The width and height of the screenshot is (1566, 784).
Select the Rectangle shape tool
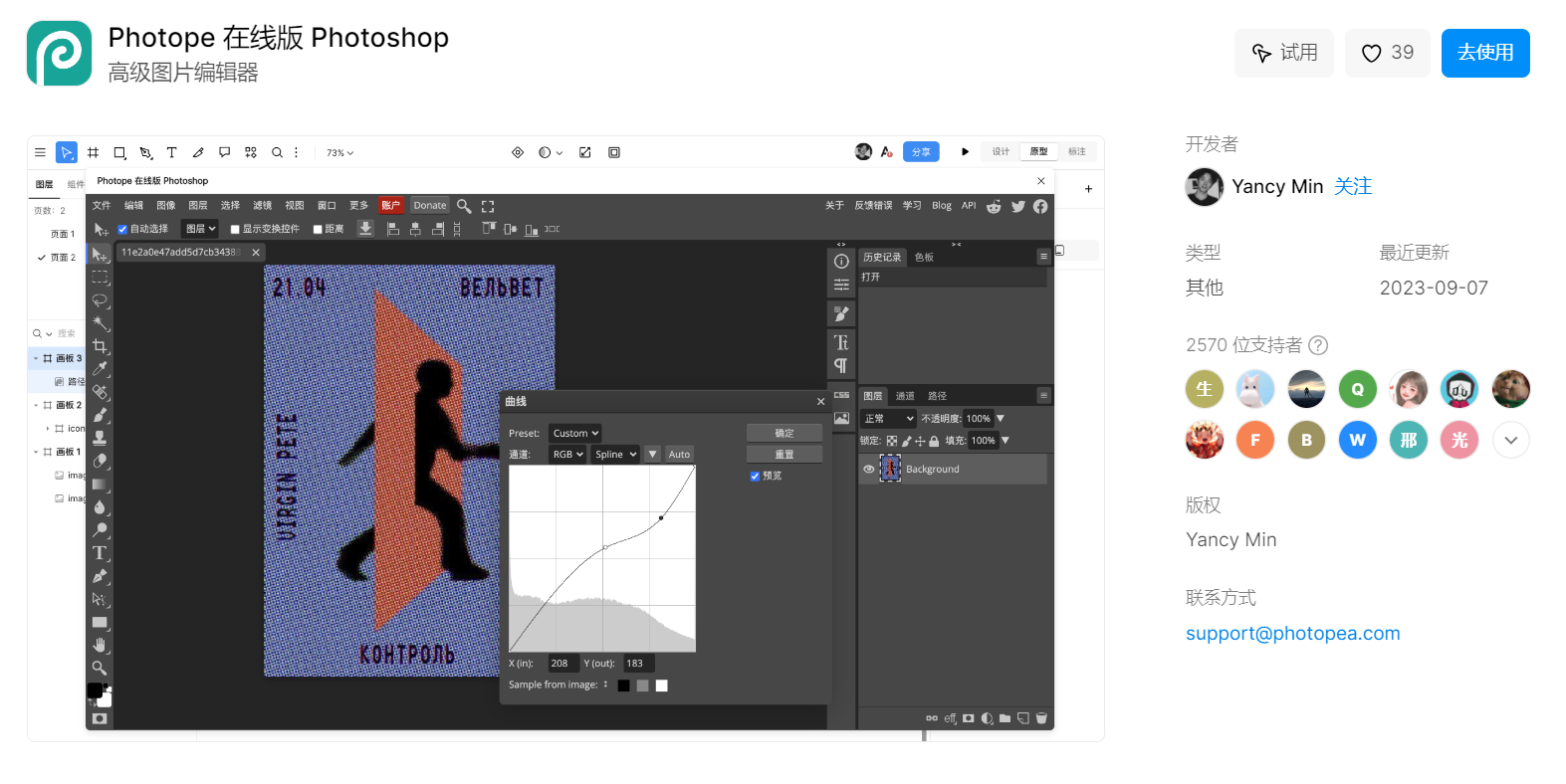pos(100,622)
